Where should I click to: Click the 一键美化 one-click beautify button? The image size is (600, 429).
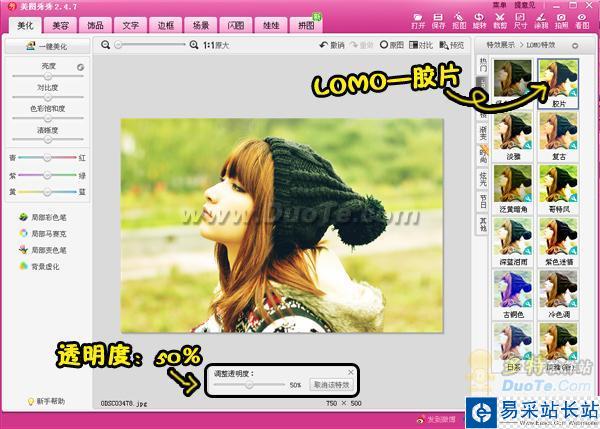coord(47,46)
